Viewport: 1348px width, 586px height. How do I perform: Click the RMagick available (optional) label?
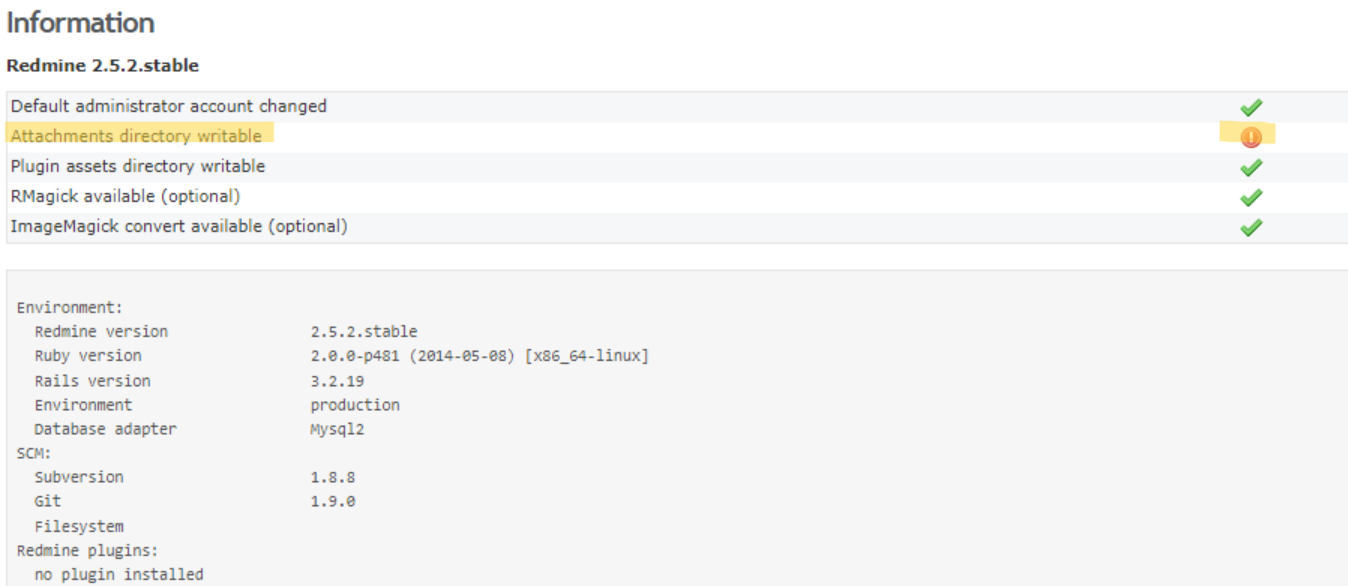(x=125, y=196)
